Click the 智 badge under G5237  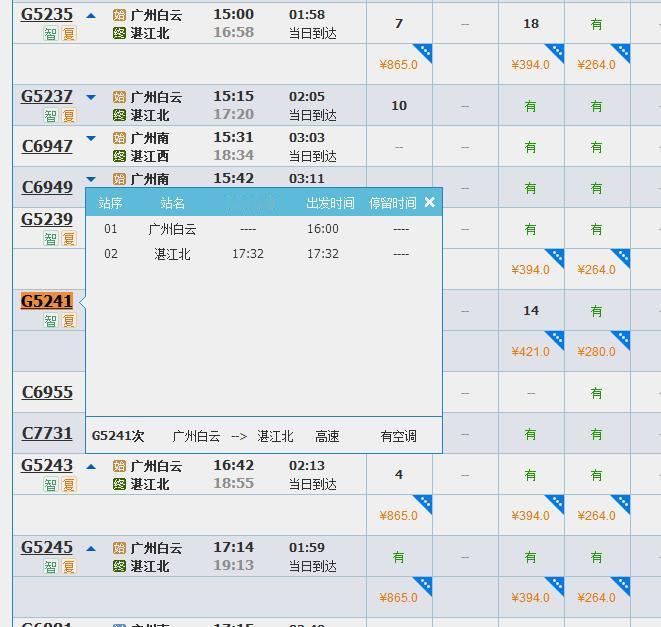[51, 116]
